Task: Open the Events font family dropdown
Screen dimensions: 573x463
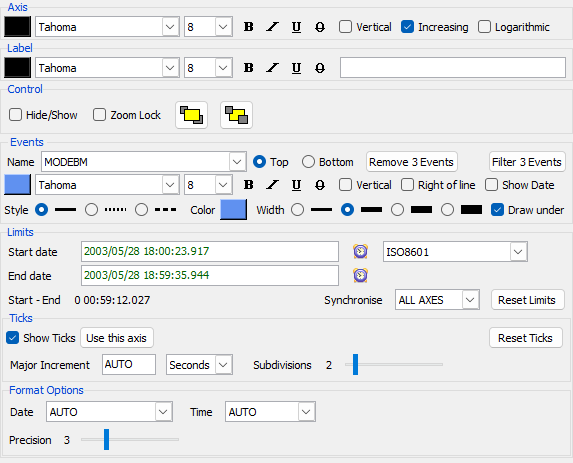Action: point(170,185)
